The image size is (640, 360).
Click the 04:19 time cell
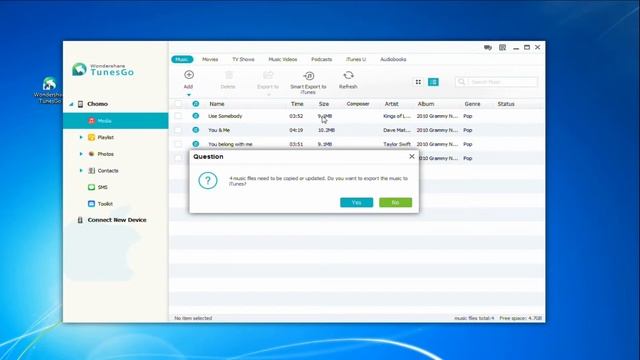(x=296, y=130)
